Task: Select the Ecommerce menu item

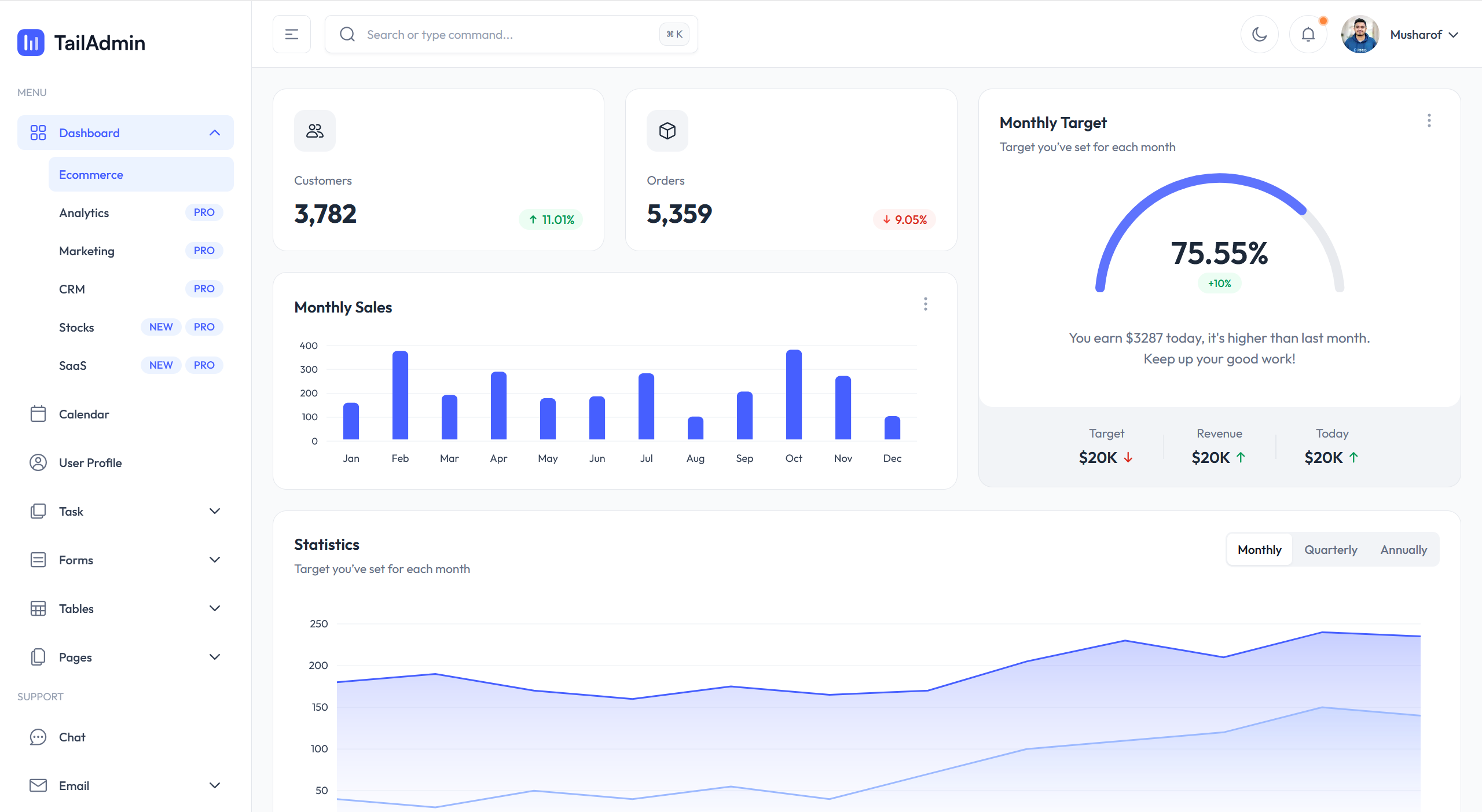Action: click(141, 174)
